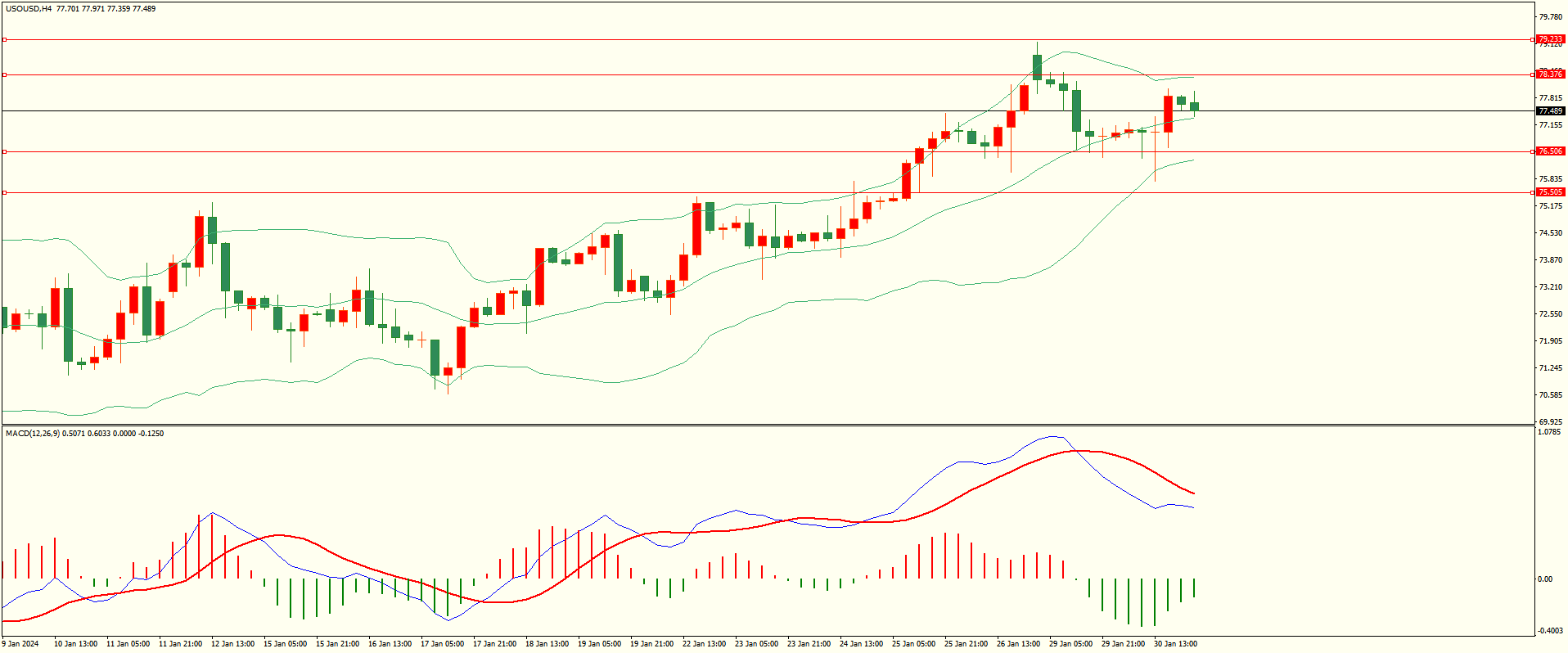Viewport: 1568px width, 653px height.
Task: Click the 18 Jan 13:00 time label
Action: click(x=547, y=644)
